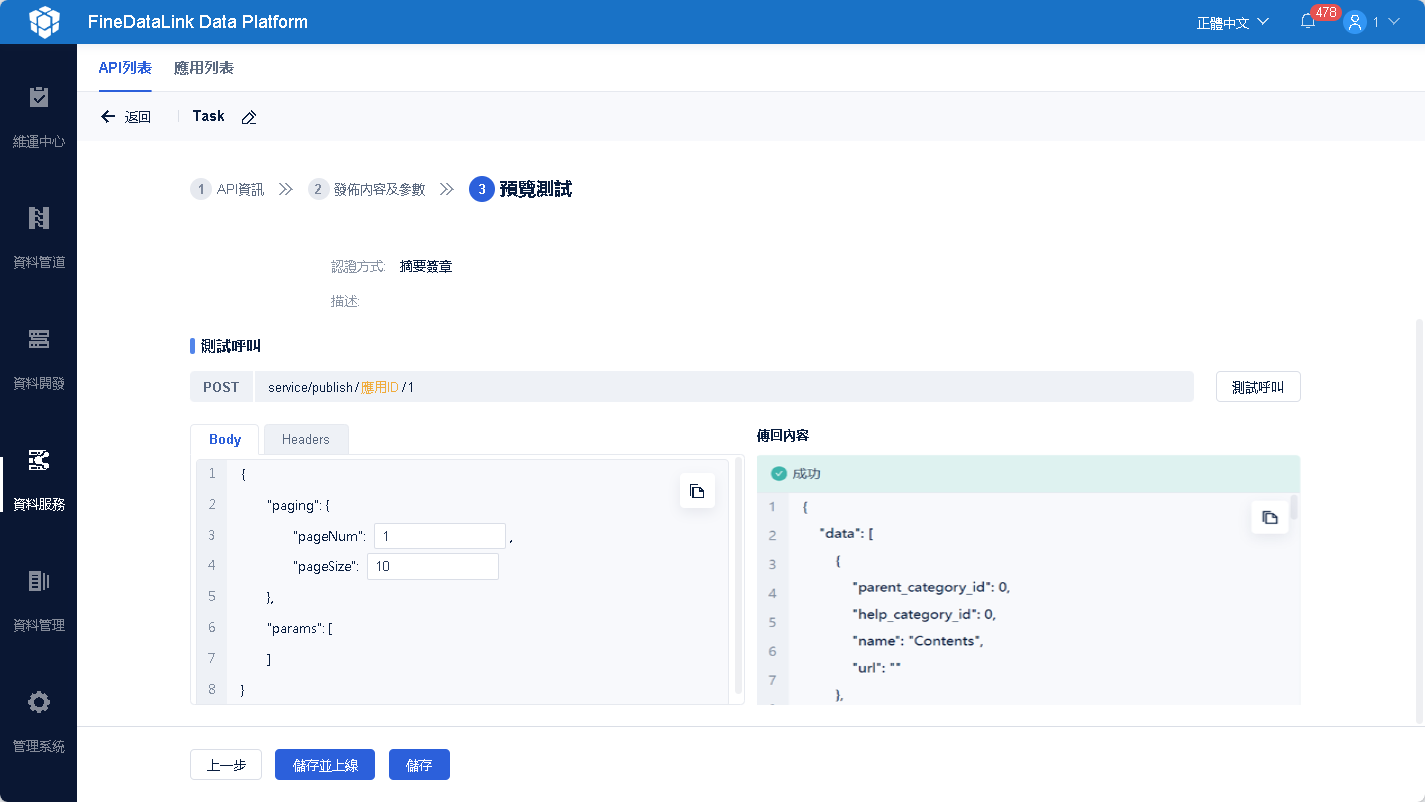
Task: Copy the 傳回內容 response content
Action: click(x=1270, y=517)
